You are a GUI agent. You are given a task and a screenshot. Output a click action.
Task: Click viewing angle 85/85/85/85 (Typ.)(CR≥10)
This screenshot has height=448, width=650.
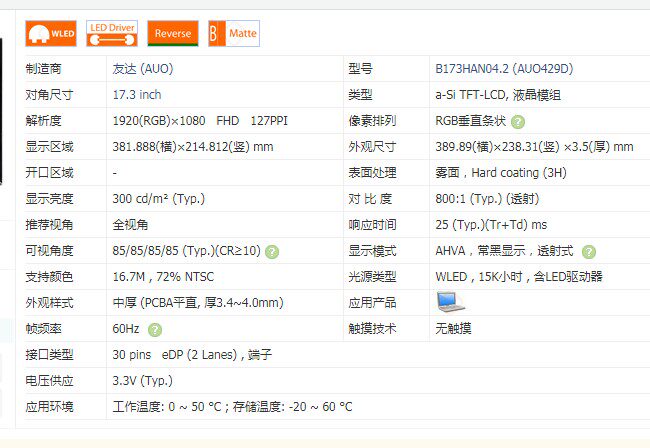[x=187, y=251]
